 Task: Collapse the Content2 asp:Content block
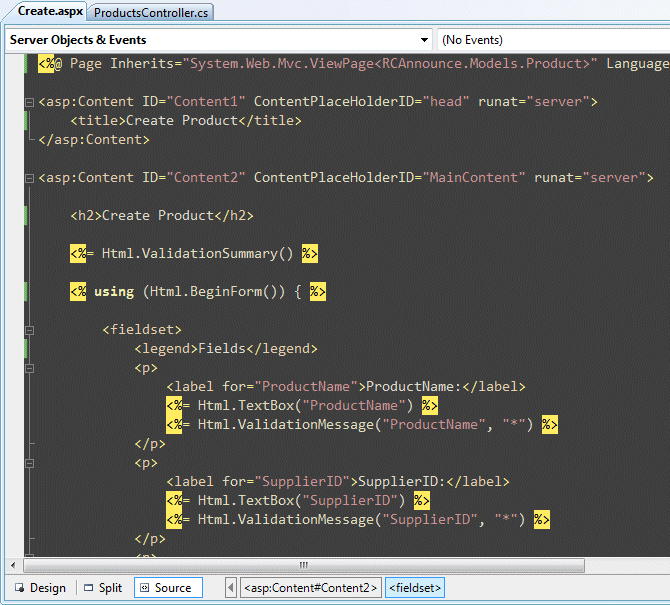coord(29,178)
